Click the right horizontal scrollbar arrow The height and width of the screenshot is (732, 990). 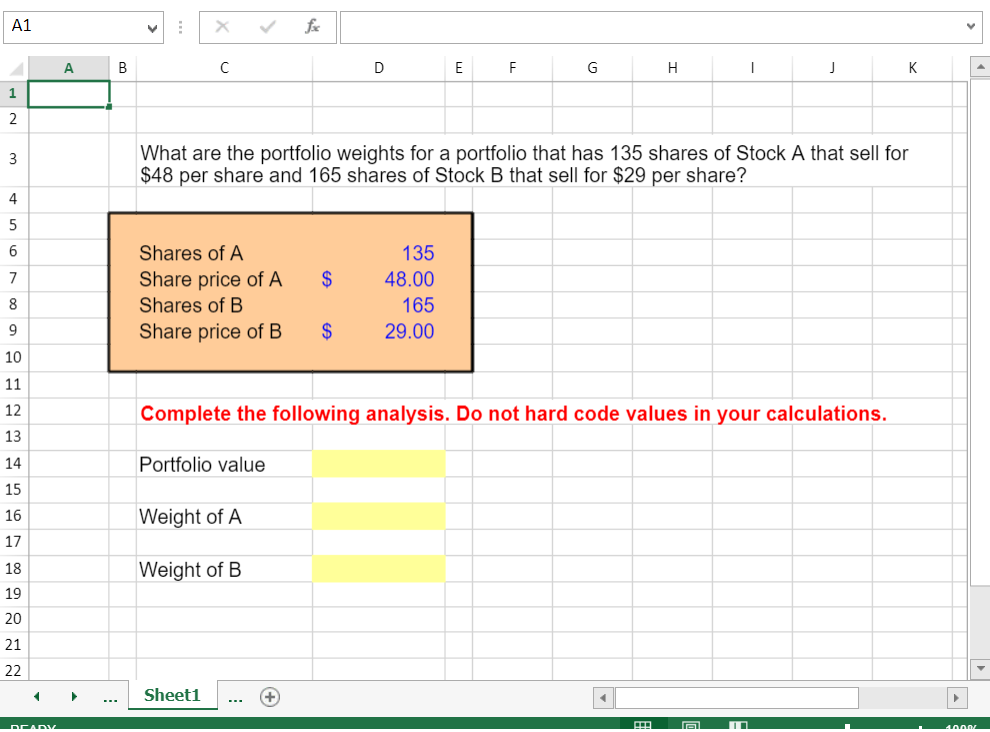pos(956,697)
